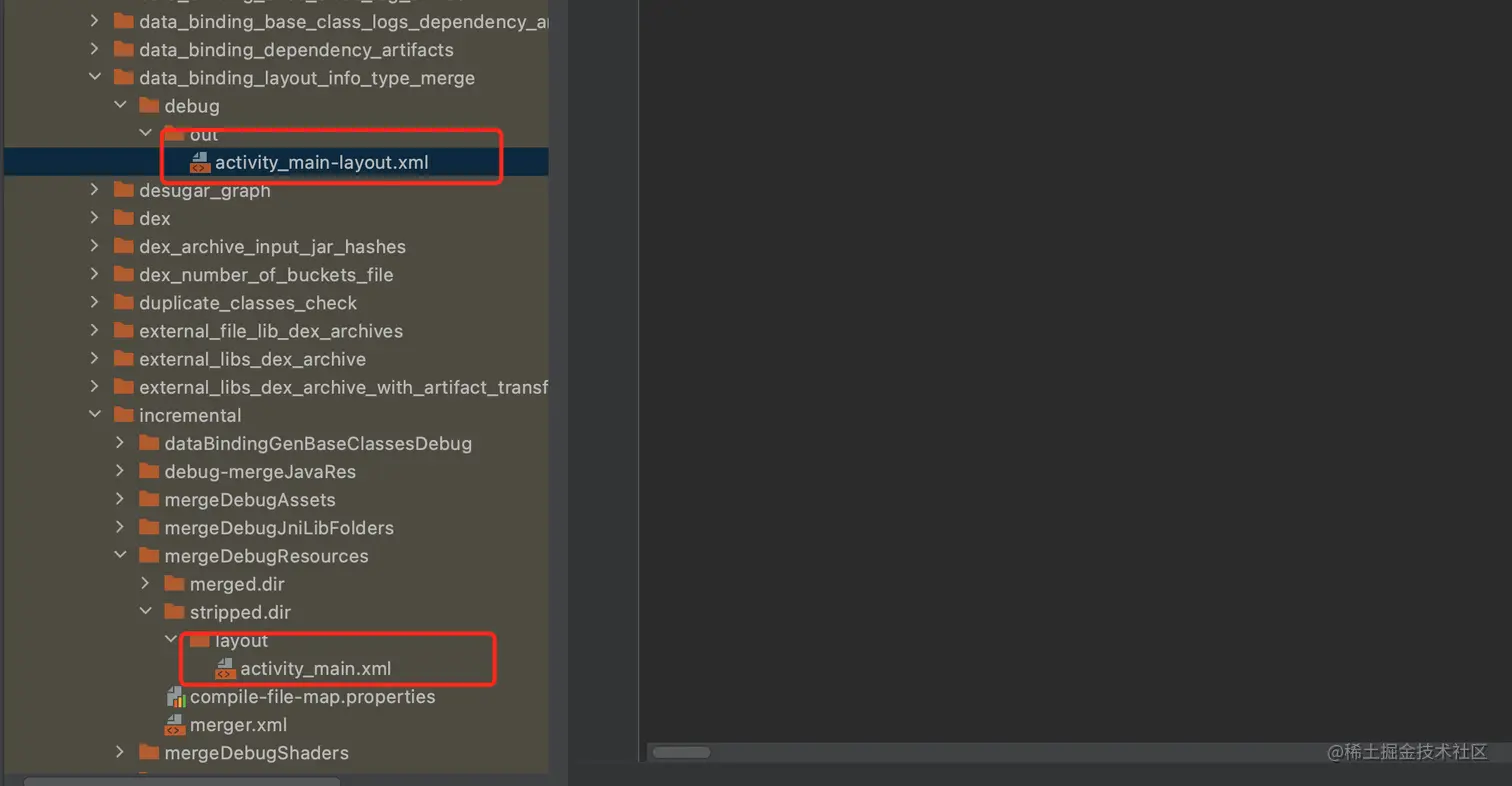Expand the merged.dir folder chevron
Image resolution: width=1512 pixels, height=786 pixels.
tap(145, 583)
